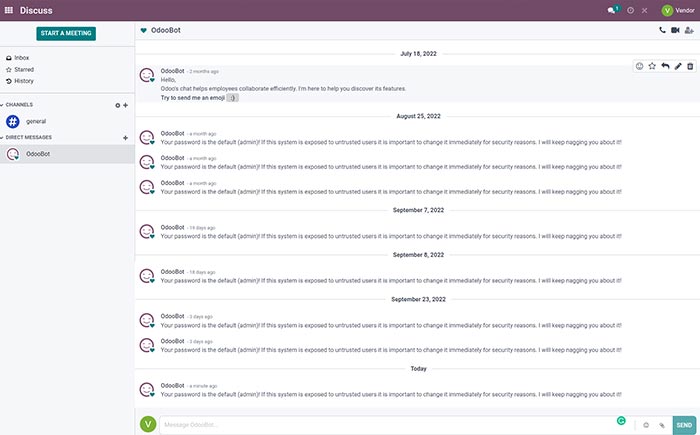The image size is (700, 435).
Task: Start a new direct message with plus
Action: [125, 138]
